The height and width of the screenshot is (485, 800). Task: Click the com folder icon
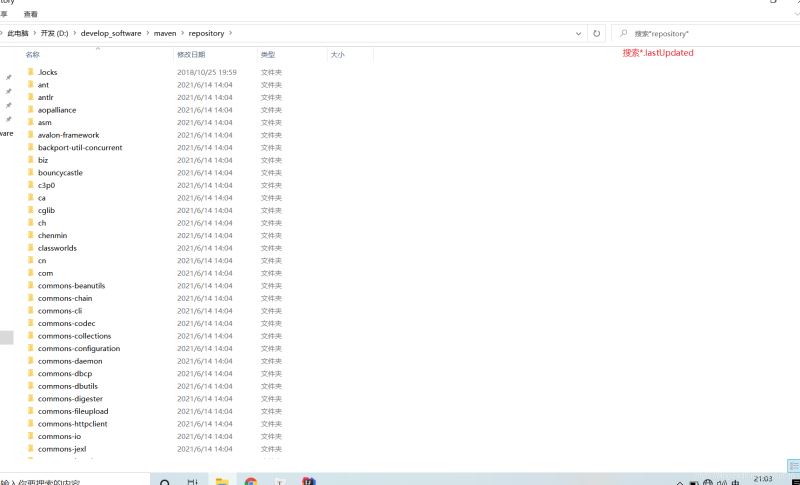pos(31,273)
